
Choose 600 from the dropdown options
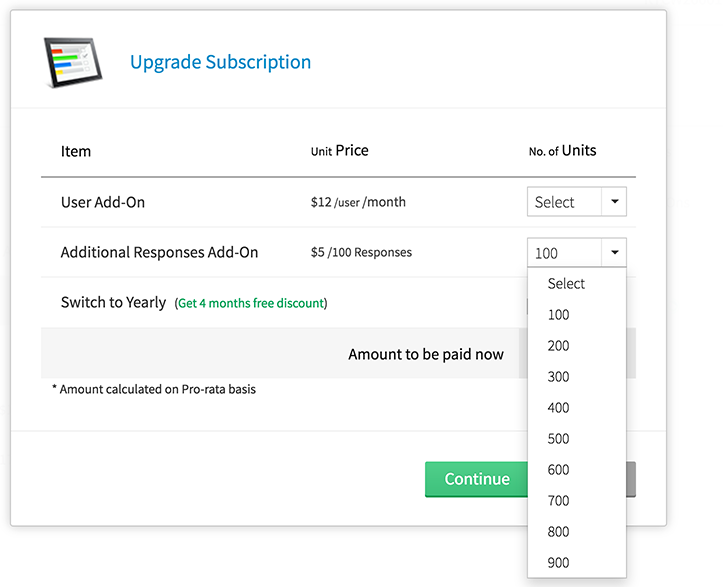(558, 470)
